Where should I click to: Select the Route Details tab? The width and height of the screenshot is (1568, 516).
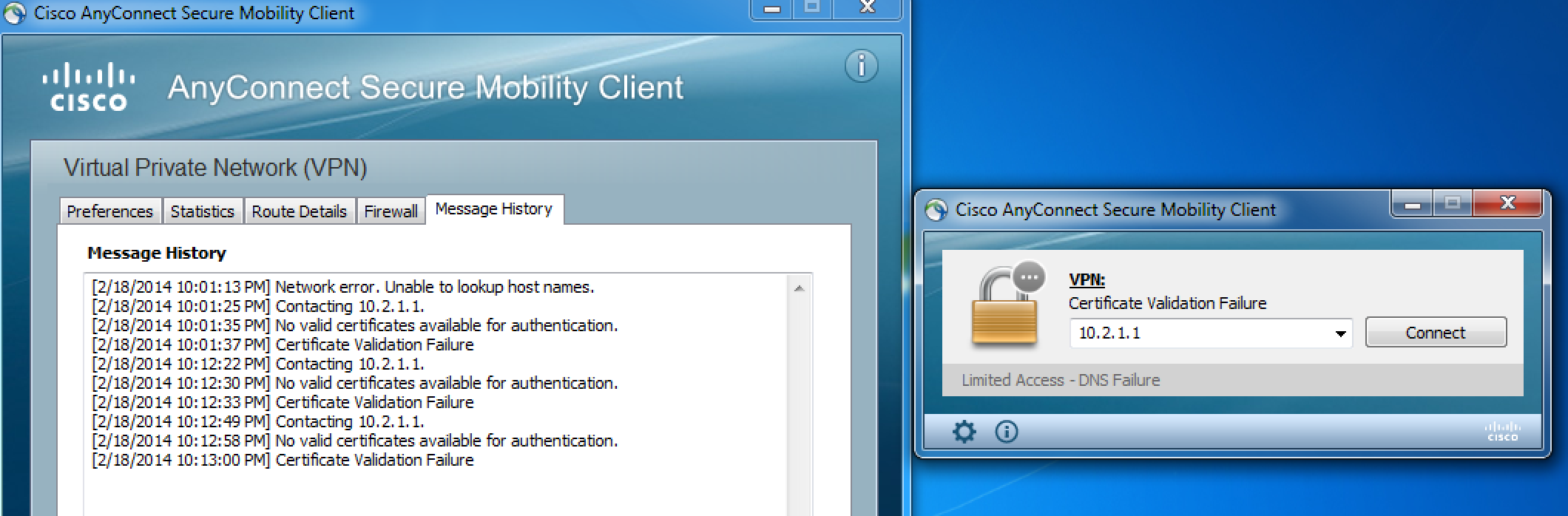click(x=299, y=211)
